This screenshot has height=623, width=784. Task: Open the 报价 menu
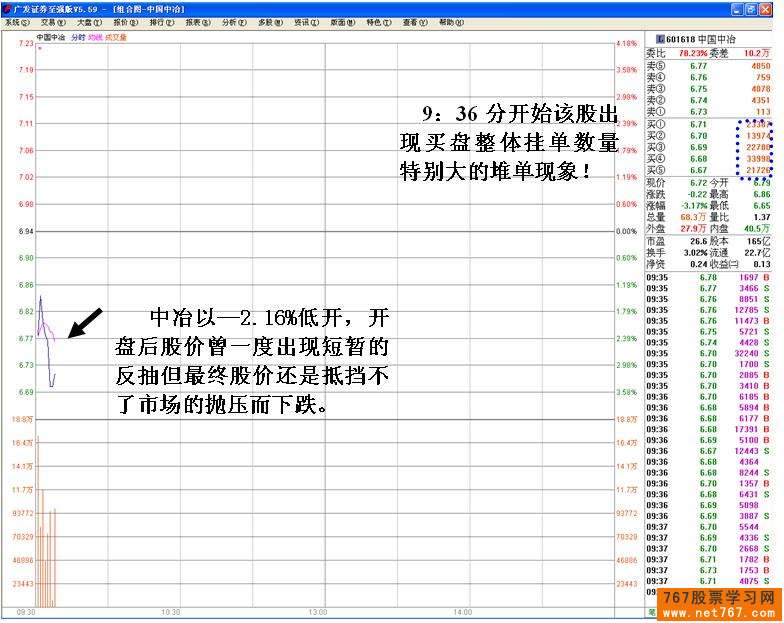126,22
